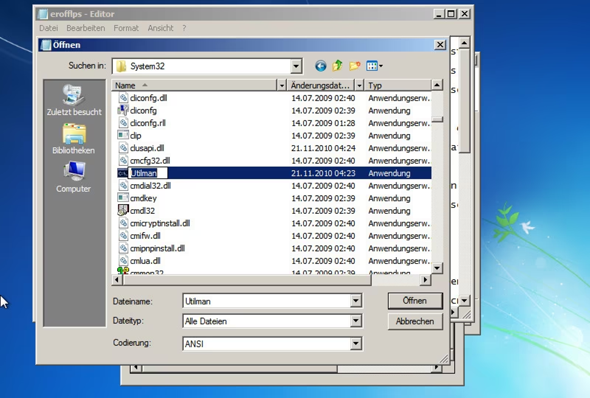Open the Bearbeiten menu

click(85, 28)
